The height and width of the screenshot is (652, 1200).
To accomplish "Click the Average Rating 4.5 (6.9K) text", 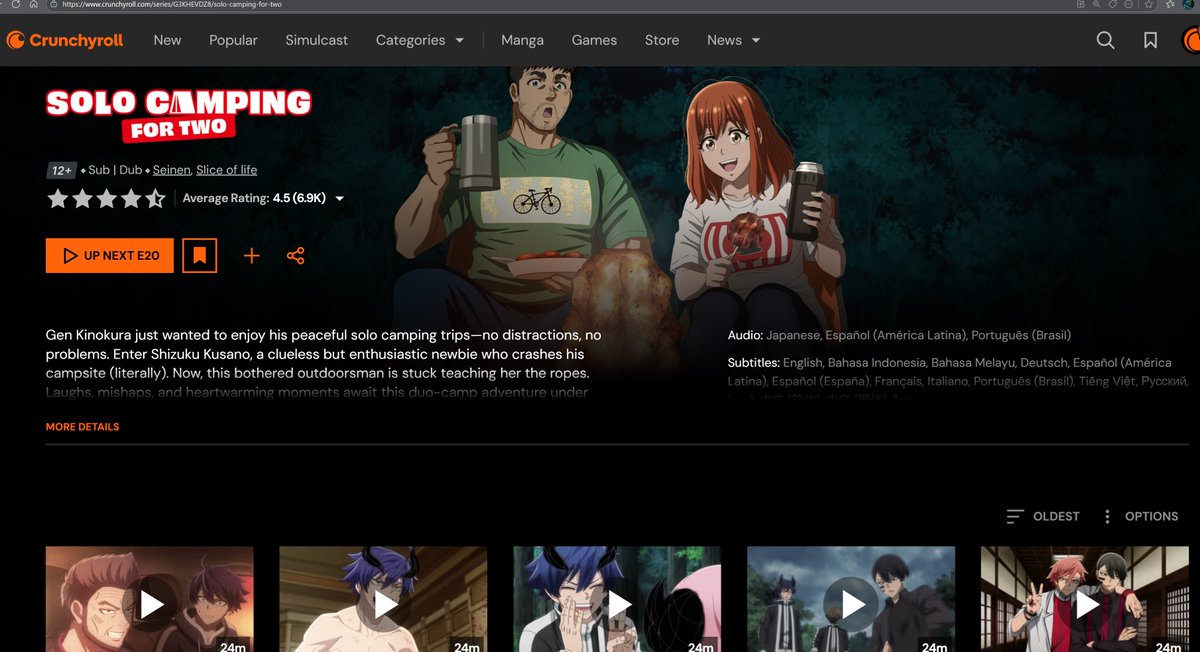I will coord(254,199).
